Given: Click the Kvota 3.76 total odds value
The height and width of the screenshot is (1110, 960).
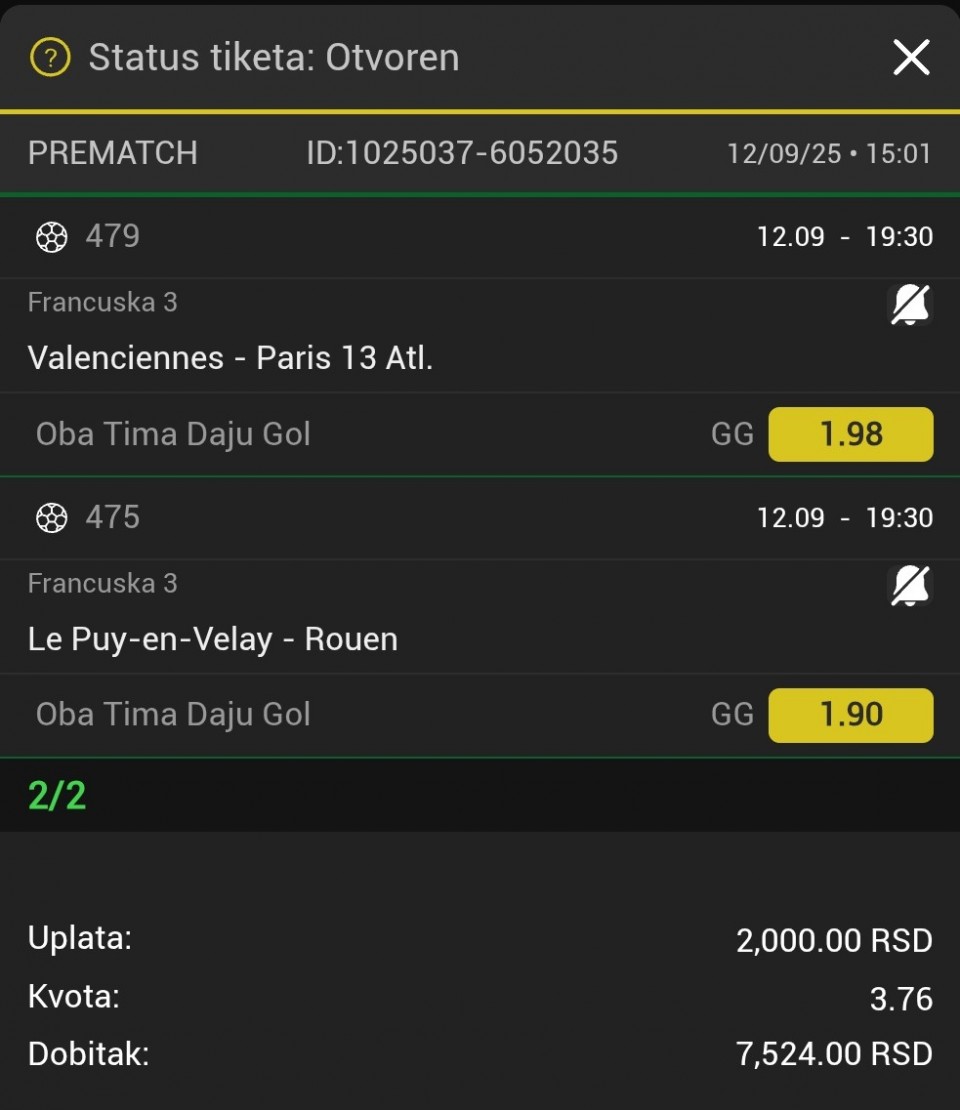Looking at the screenshot, I should [901, 999].
